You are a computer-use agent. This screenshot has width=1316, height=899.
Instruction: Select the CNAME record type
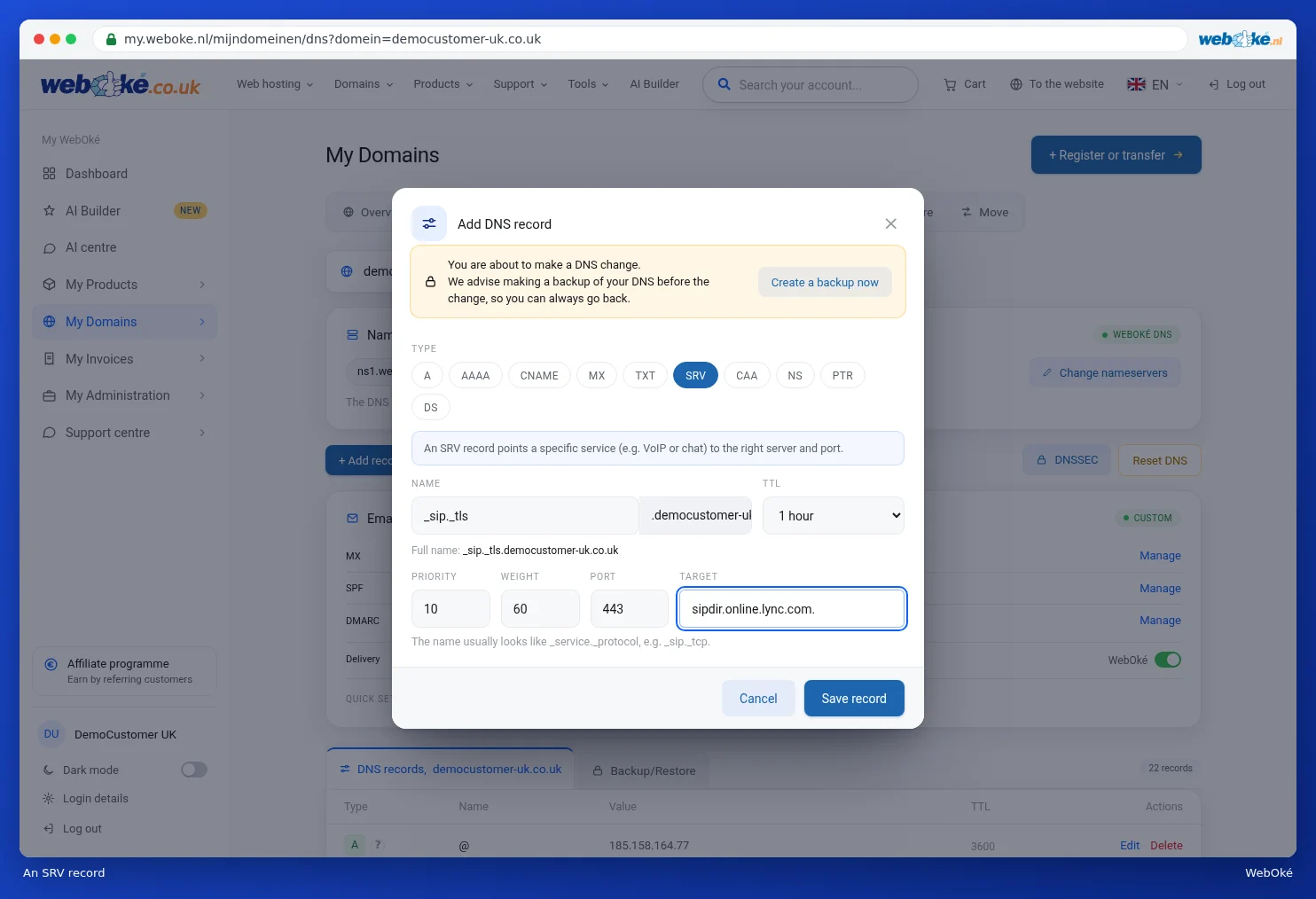[x=539, y=376]
